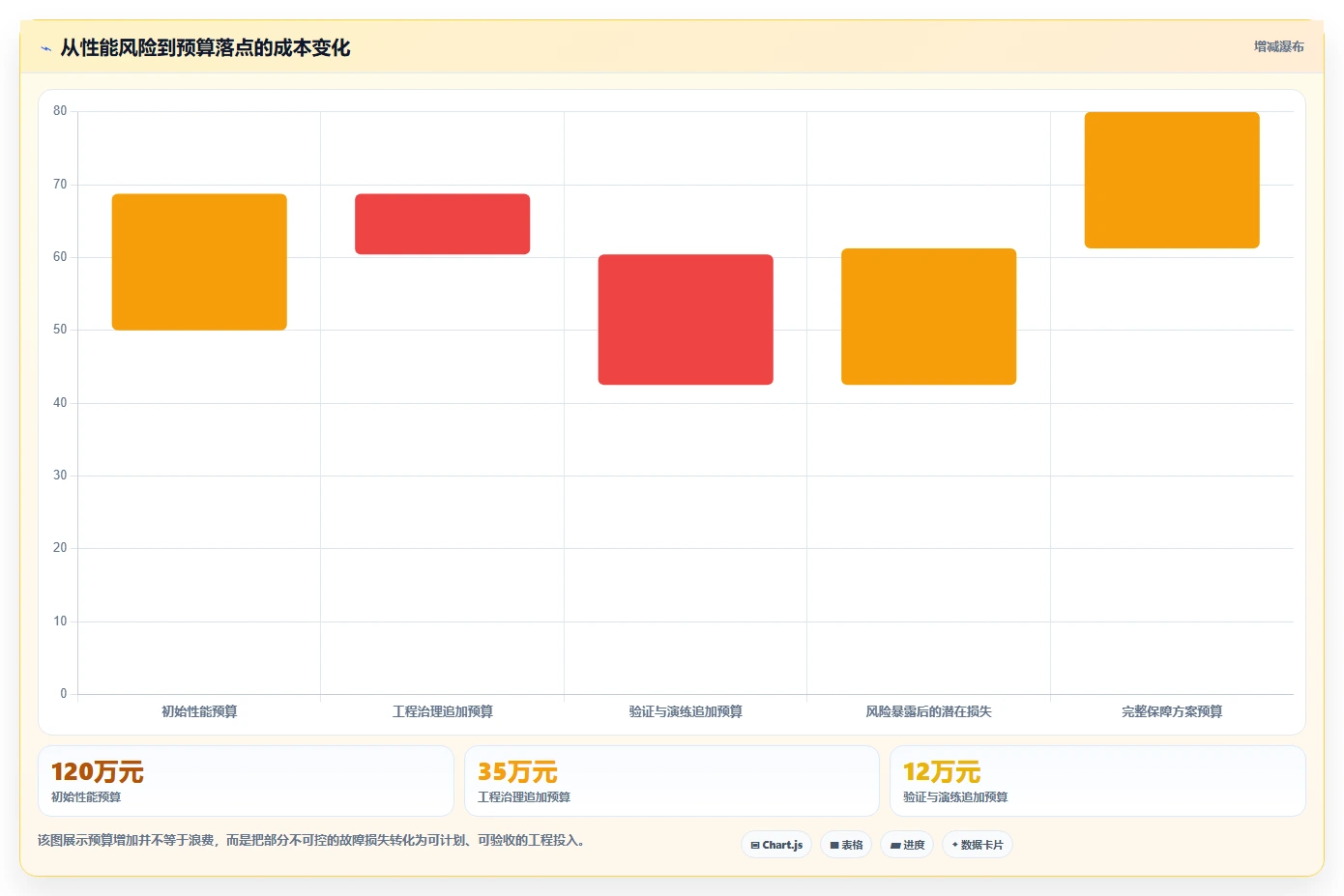Click x-axis label 验证与演练追加预算

(686, 711)
